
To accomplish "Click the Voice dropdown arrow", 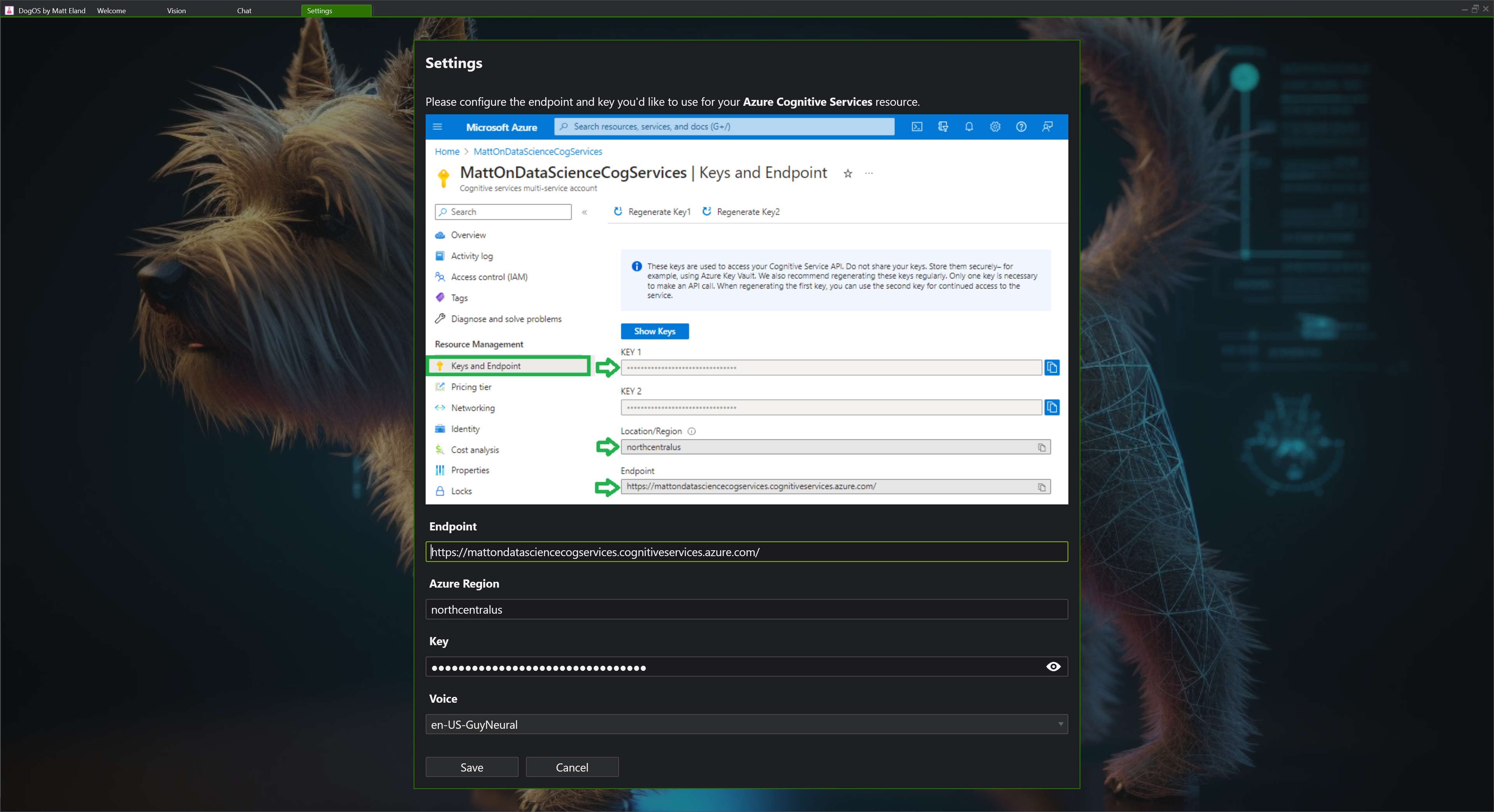I will 1060,724.
